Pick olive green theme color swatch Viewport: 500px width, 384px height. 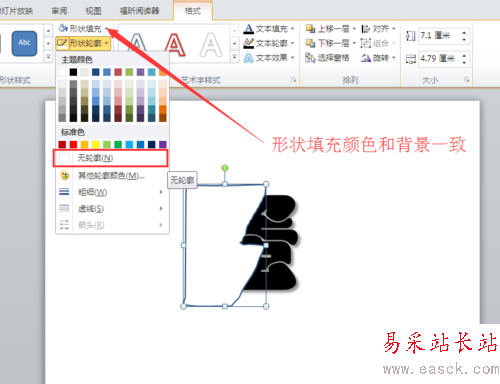click(129, 72)
